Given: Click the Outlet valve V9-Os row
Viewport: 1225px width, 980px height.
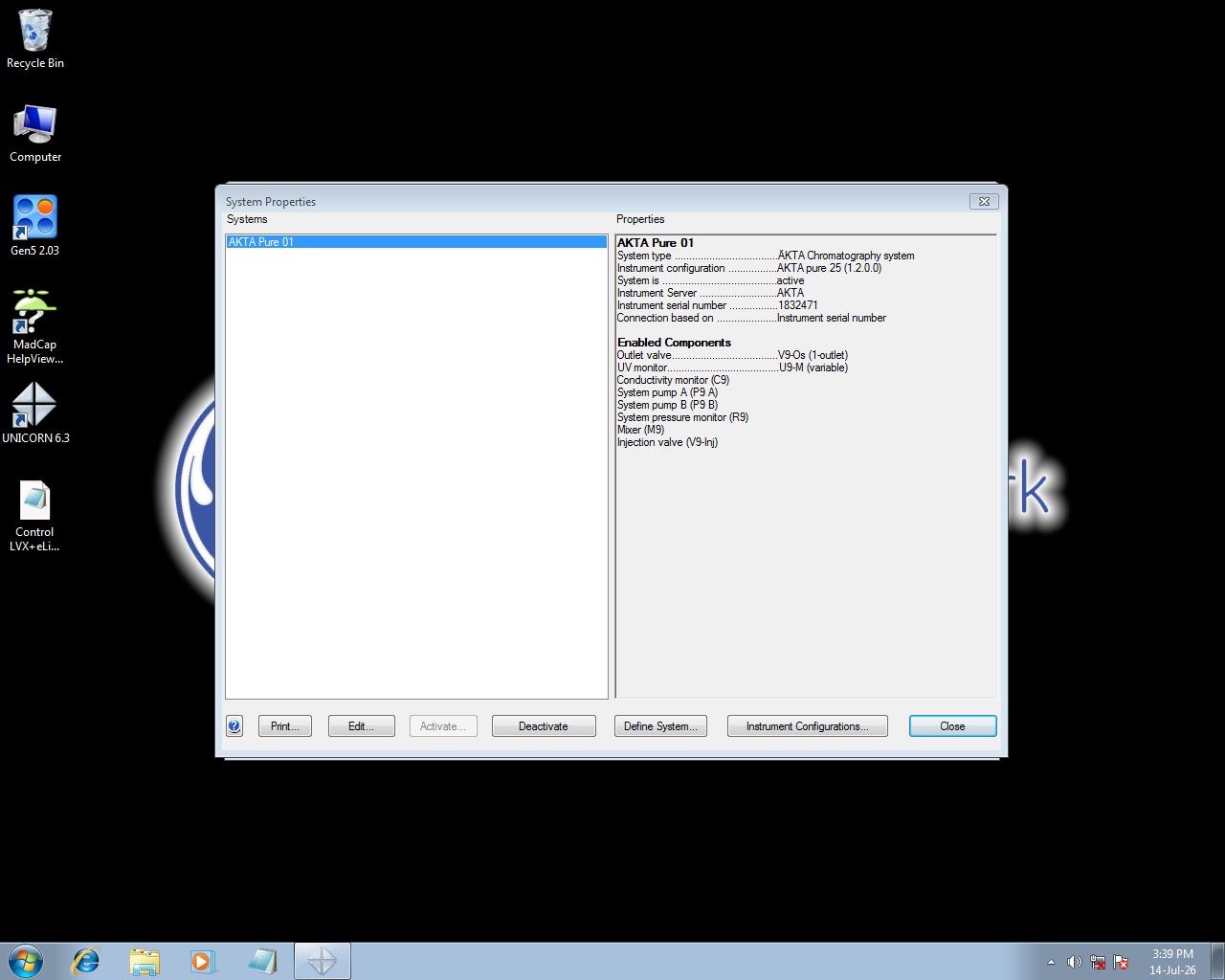Looking at the screenshot, I should tap(733, 355).
